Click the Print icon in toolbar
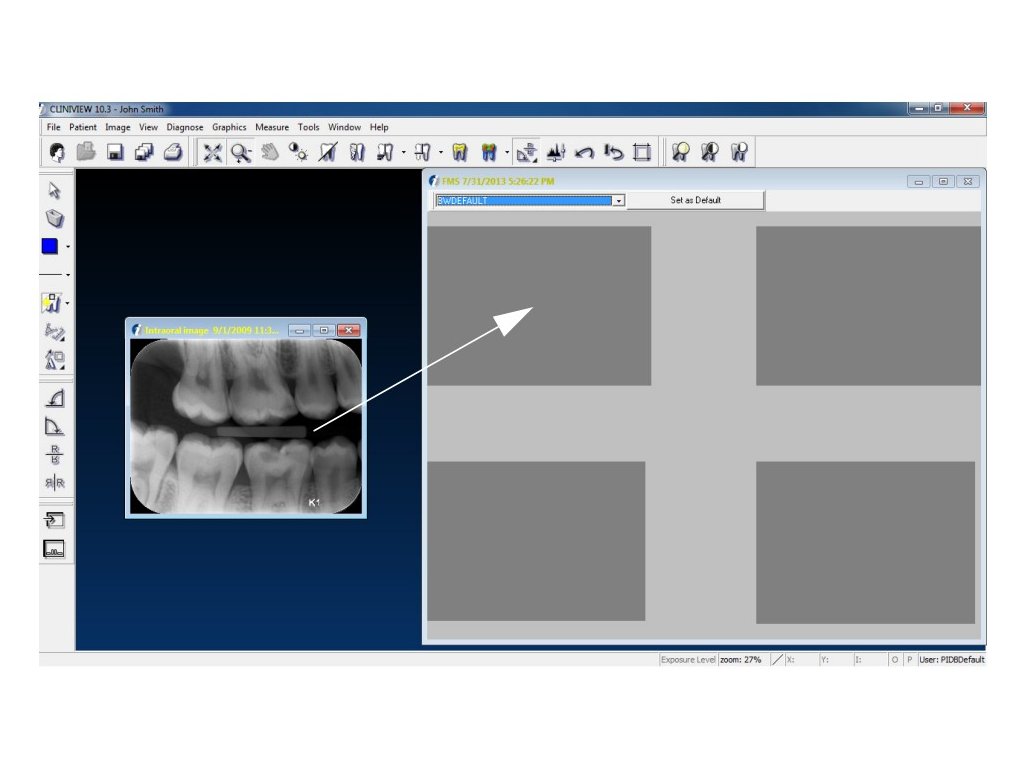Screen dimensions: 1024x768 coord(173,152)
